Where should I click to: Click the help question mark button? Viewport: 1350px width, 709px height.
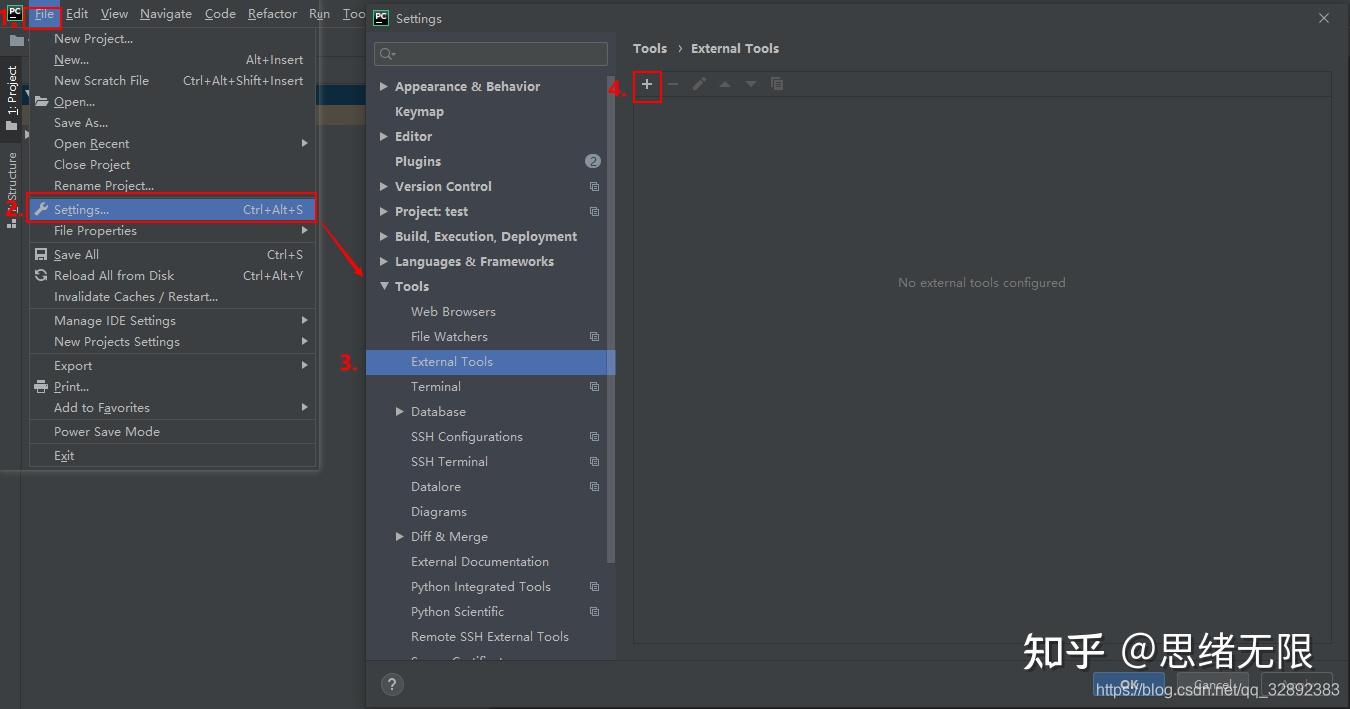(x=392, y=684)
